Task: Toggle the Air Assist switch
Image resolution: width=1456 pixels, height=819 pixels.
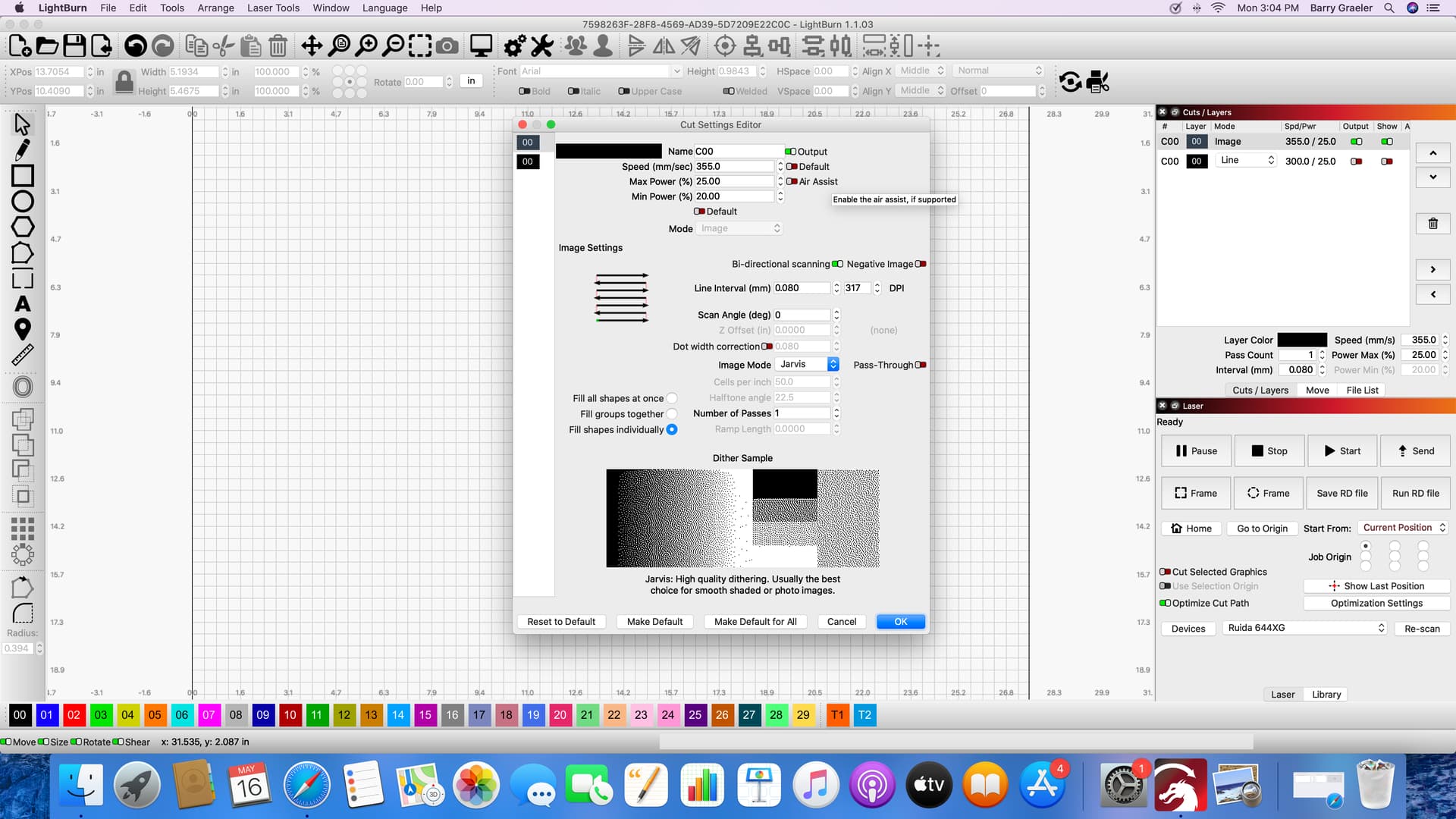Action: pos(792,181)
